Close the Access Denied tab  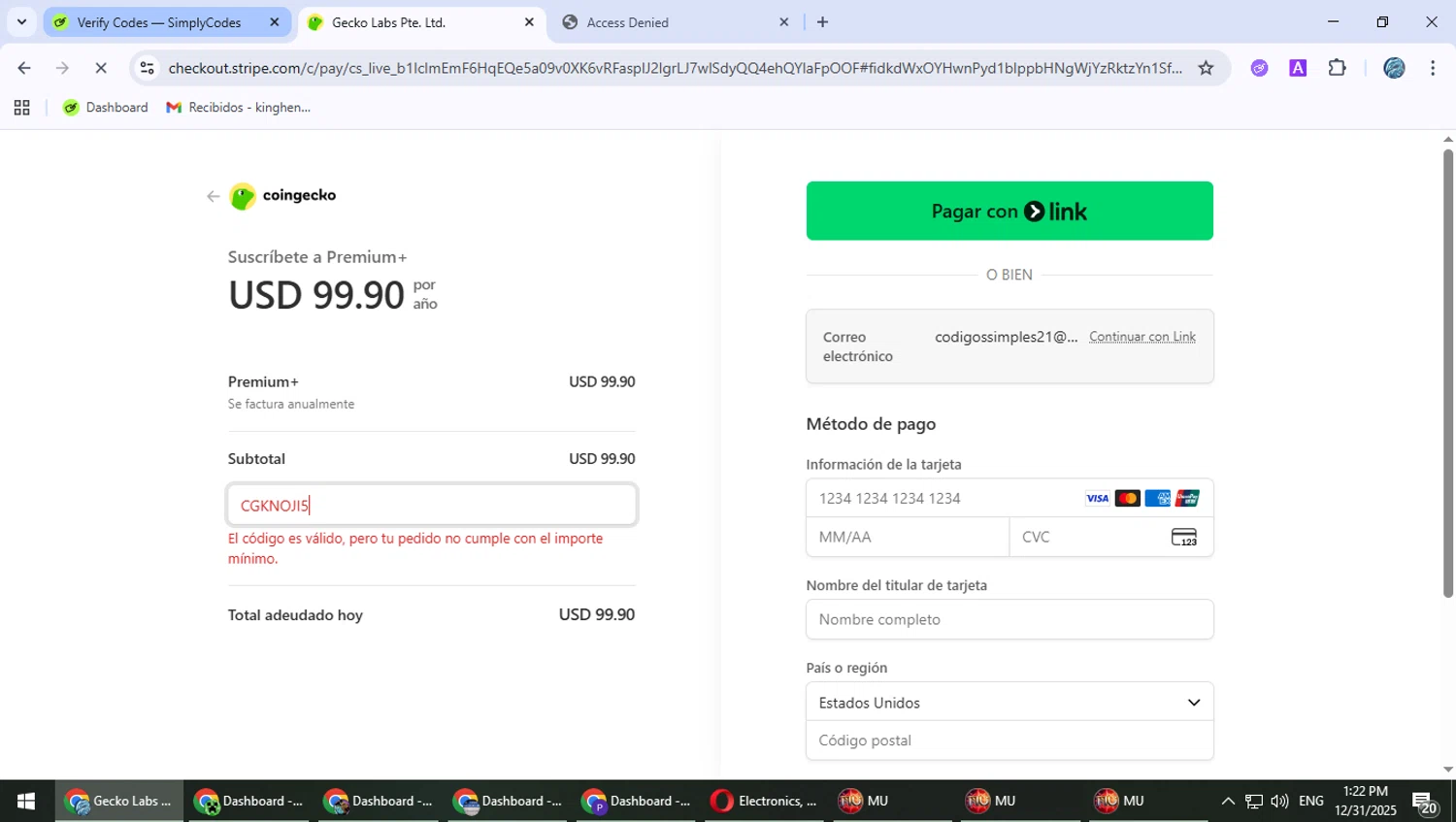(x=783, y=22)
